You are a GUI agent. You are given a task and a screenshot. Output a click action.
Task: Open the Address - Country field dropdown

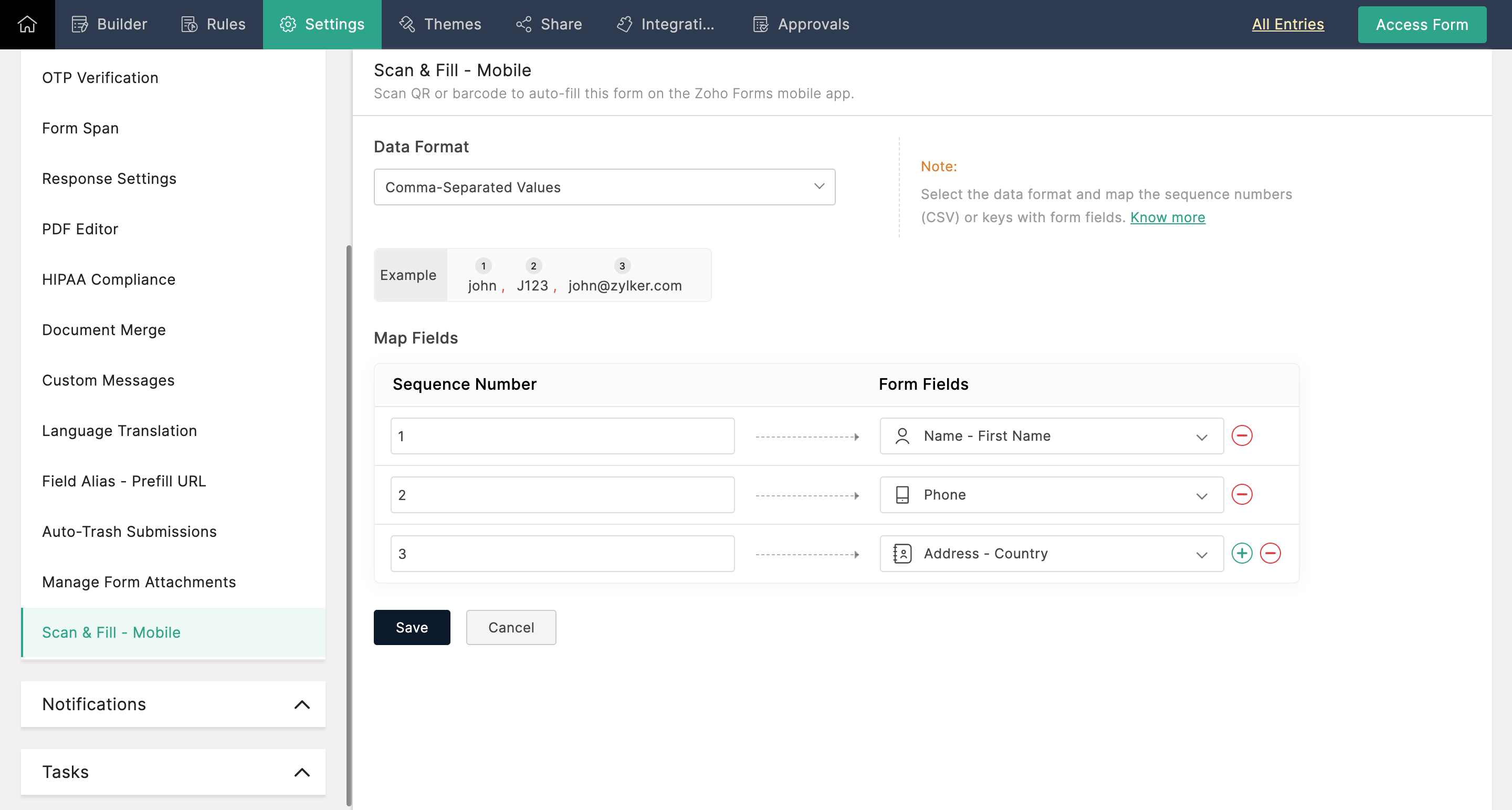tap(1051, 553)
